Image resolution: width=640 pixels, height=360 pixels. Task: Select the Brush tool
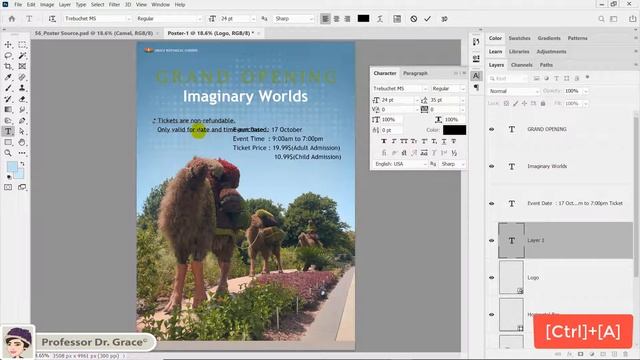coord(8,88)
